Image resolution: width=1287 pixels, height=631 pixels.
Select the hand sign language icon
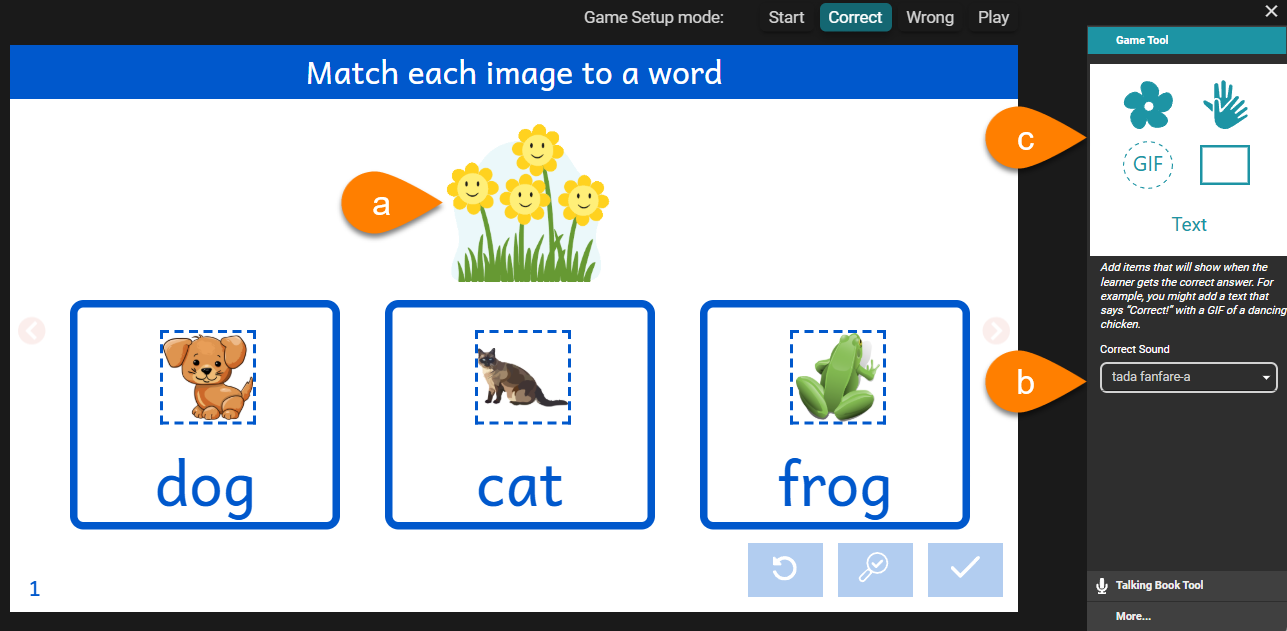1224,105
